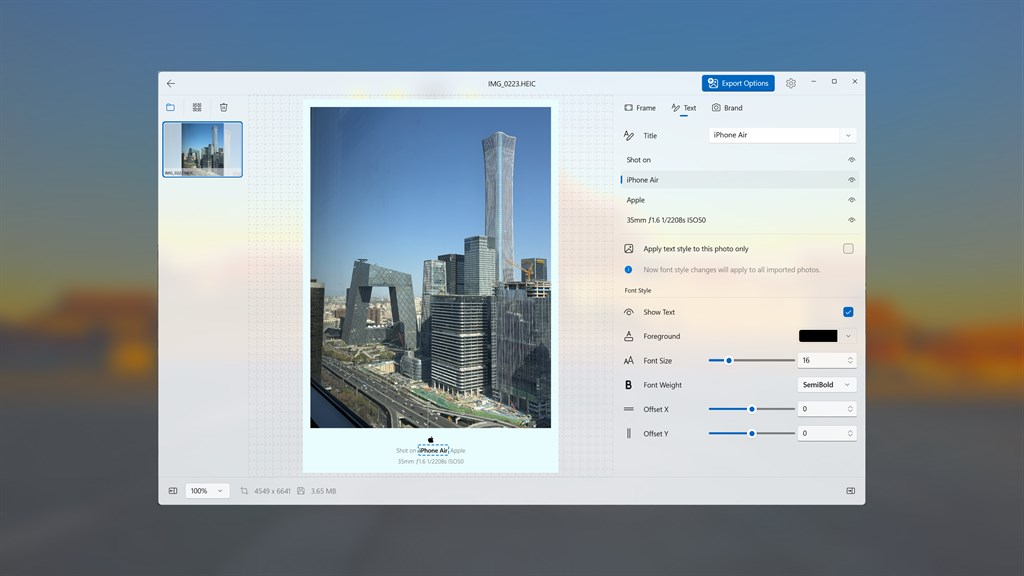Click the Title text icon

pos(629,135)
